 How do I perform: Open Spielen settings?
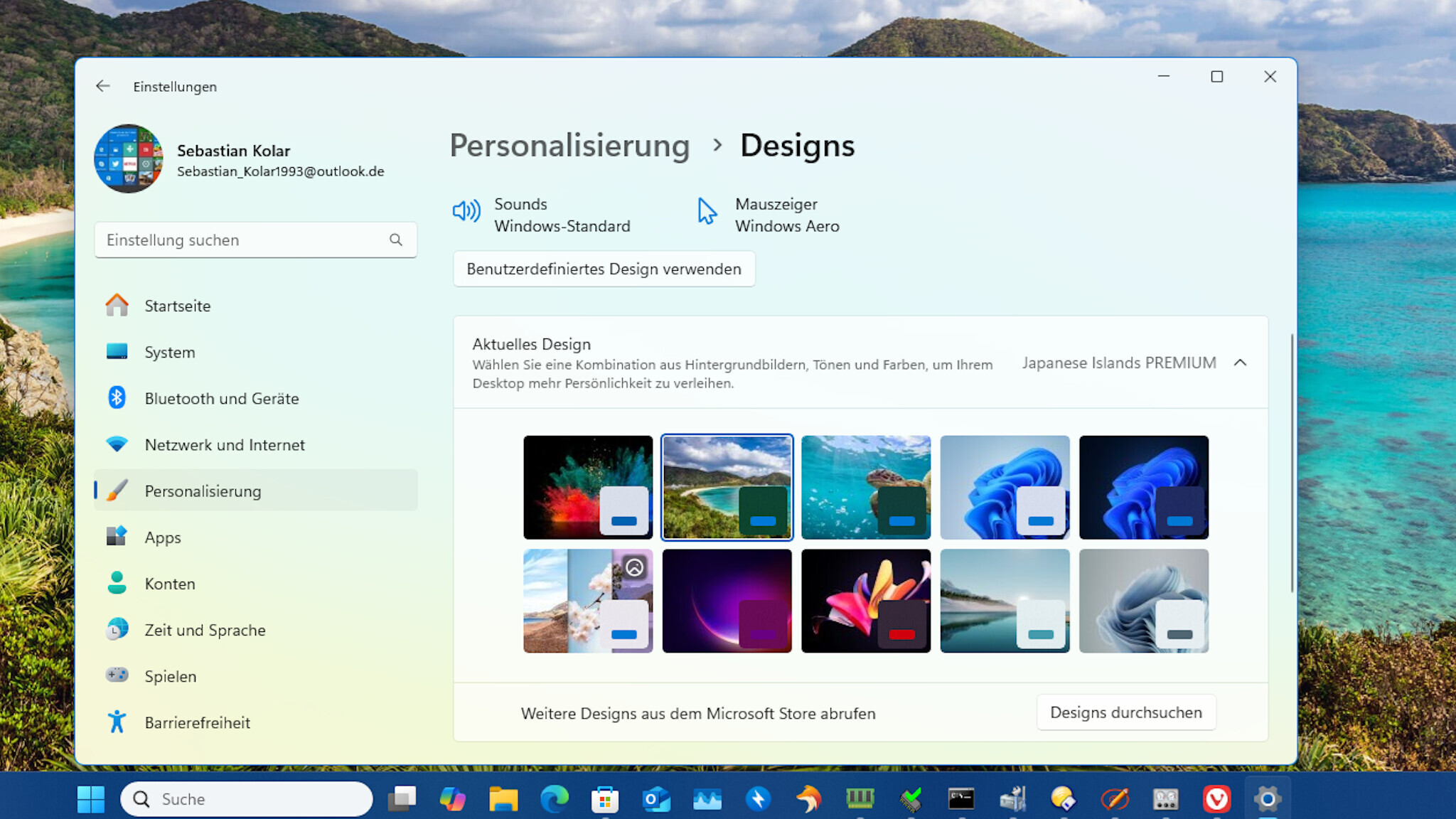tap(170, 675)
